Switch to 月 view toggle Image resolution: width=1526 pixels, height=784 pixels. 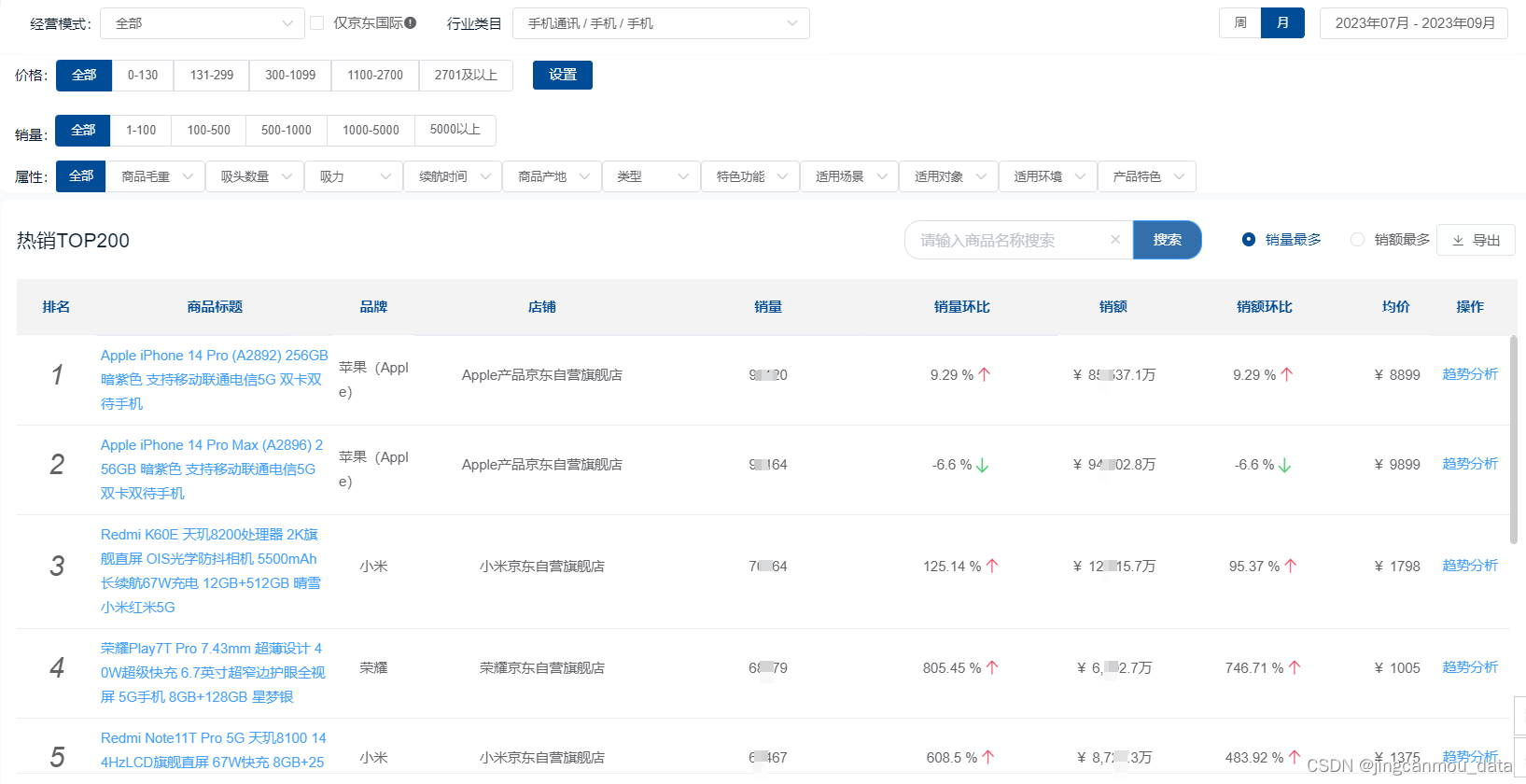click(x=1283, y=22)
